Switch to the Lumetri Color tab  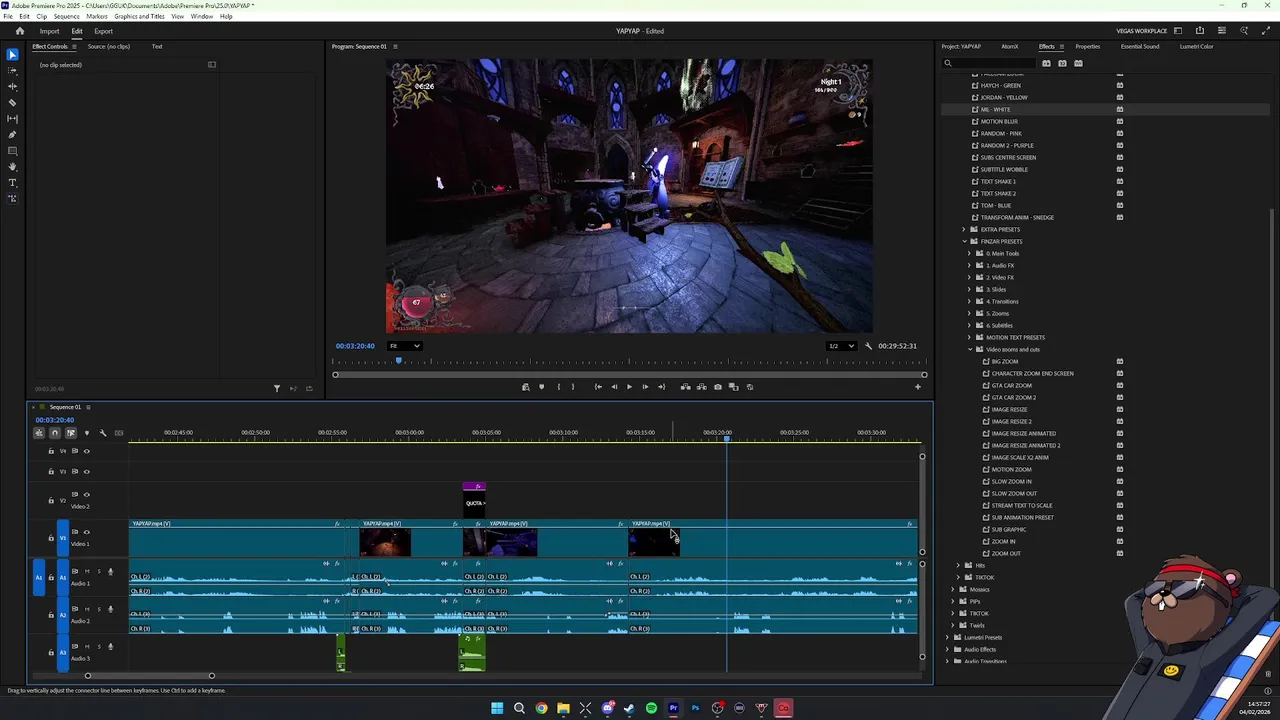pyautogui.click(x=1196, y=46)
